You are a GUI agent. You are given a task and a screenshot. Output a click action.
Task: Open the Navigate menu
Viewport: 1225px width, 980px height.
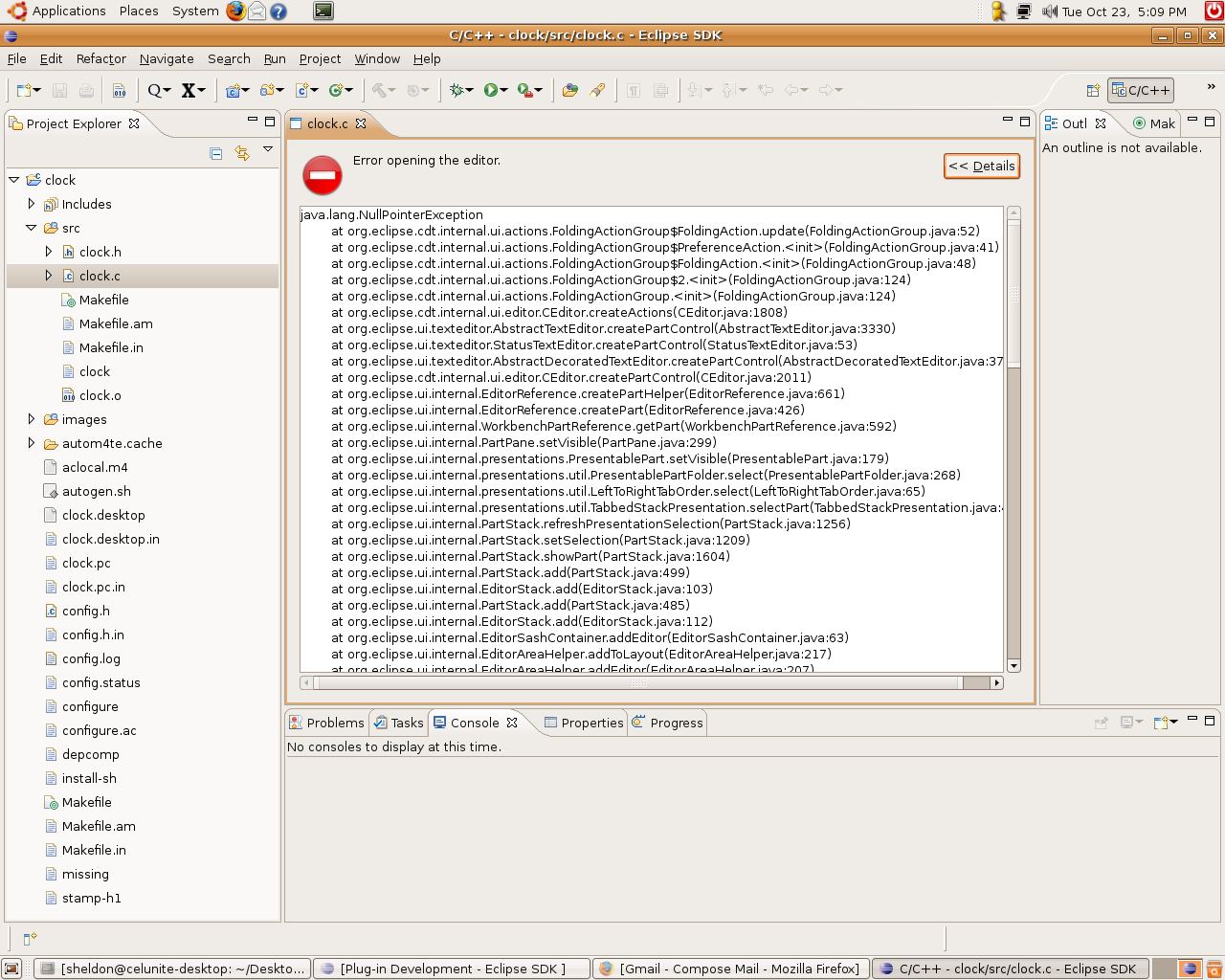167,58
